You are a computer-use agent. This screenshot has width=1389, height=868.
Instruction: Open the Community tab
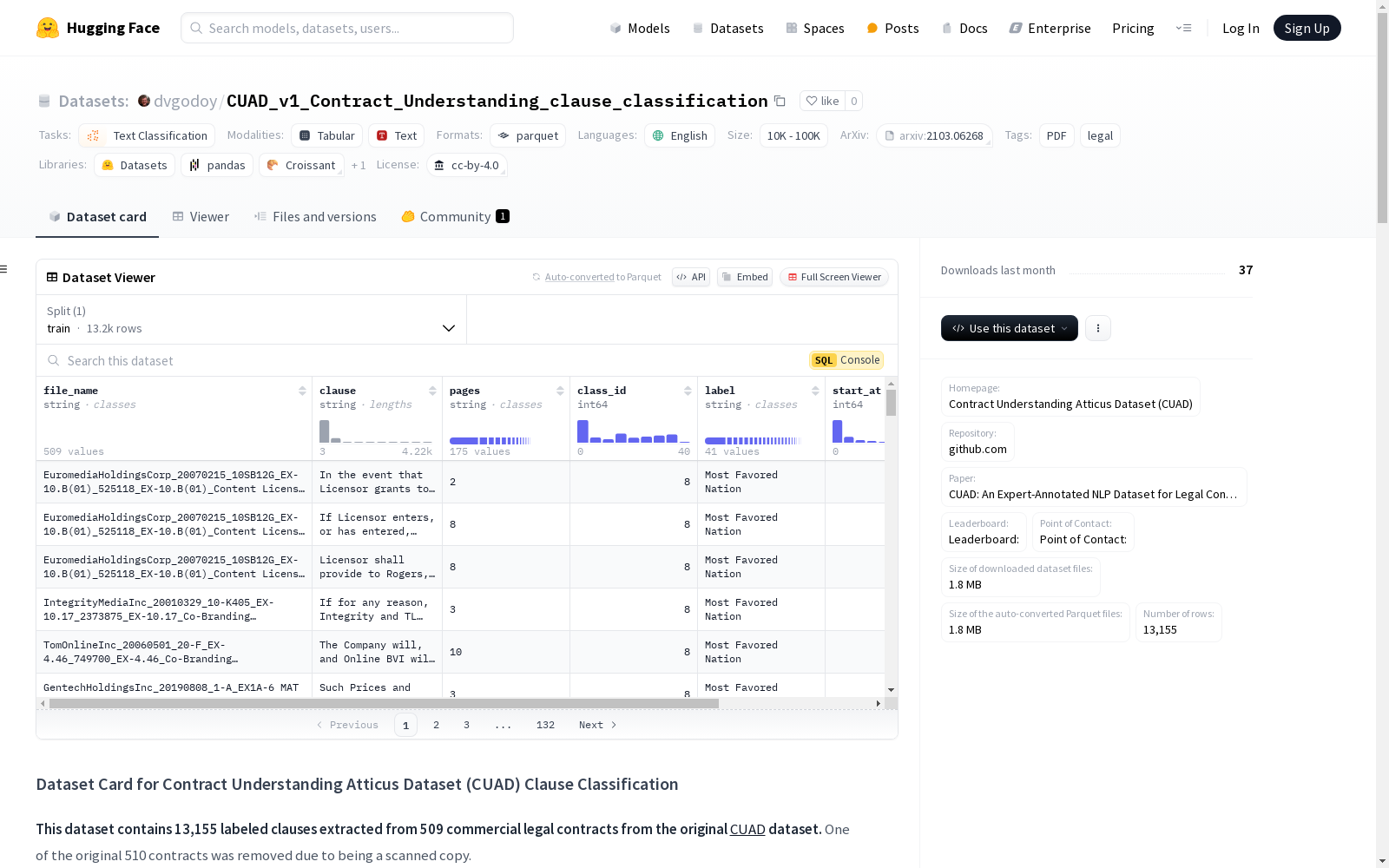[456, 217]
